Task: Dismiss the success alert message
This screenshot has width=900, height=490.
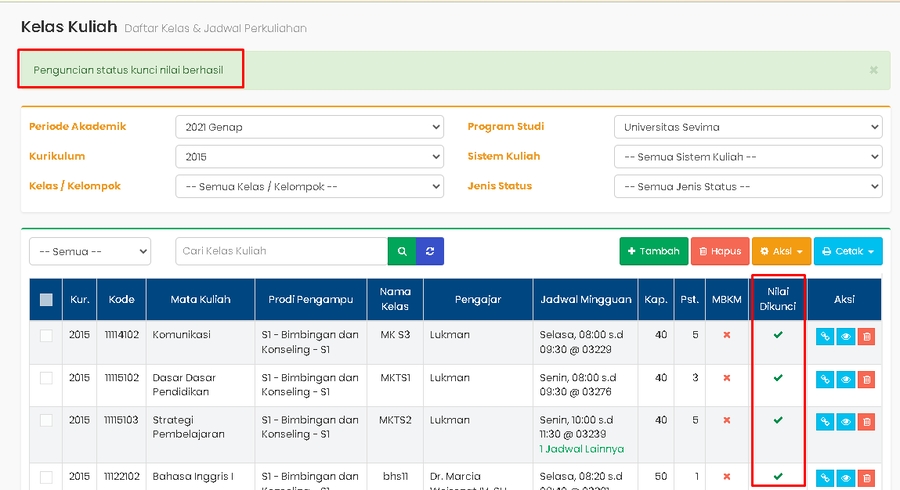Action: tap(873, 70)
